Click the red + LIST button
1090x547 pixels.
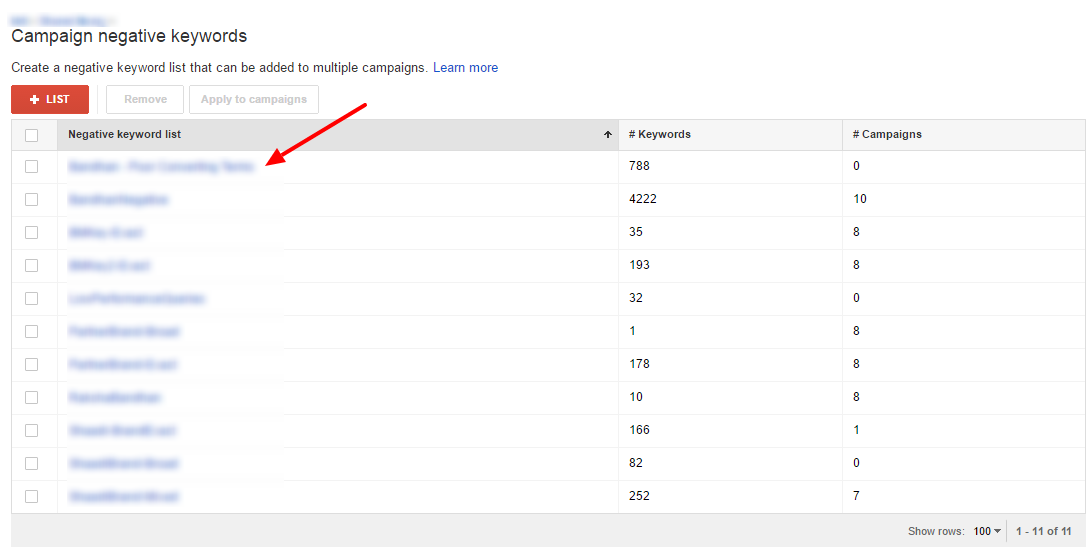pyautogui.click(x=50, y=99)
